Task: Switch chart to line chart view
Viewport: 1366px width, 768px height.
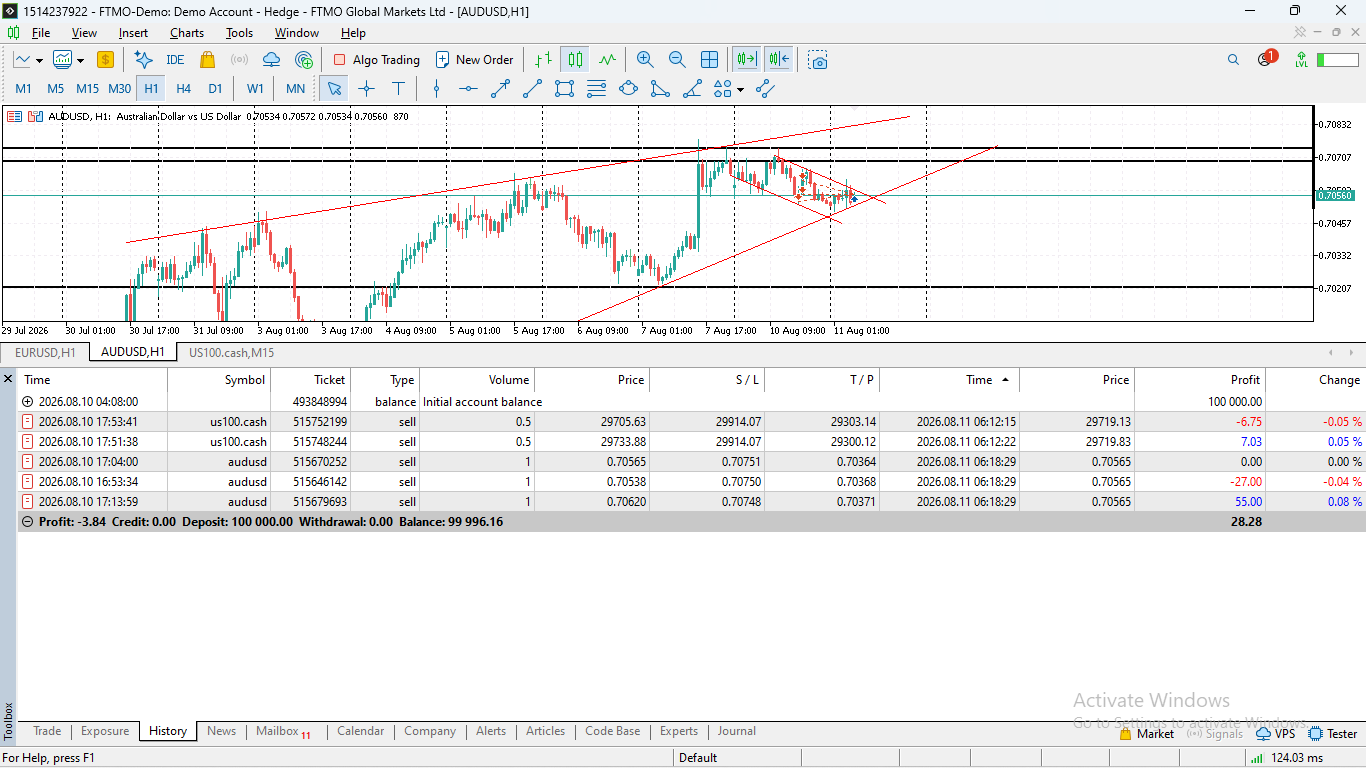Action: 607,60
